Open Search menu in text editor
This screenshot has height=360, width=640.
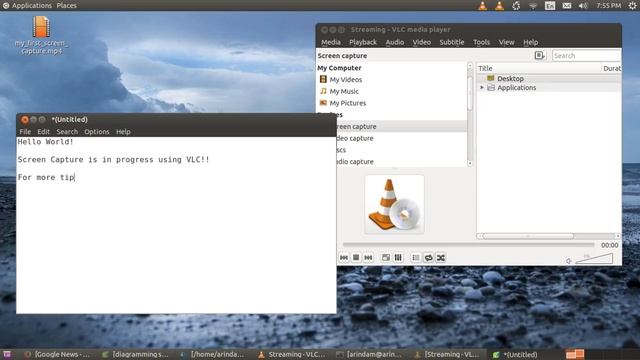(67, 131)
